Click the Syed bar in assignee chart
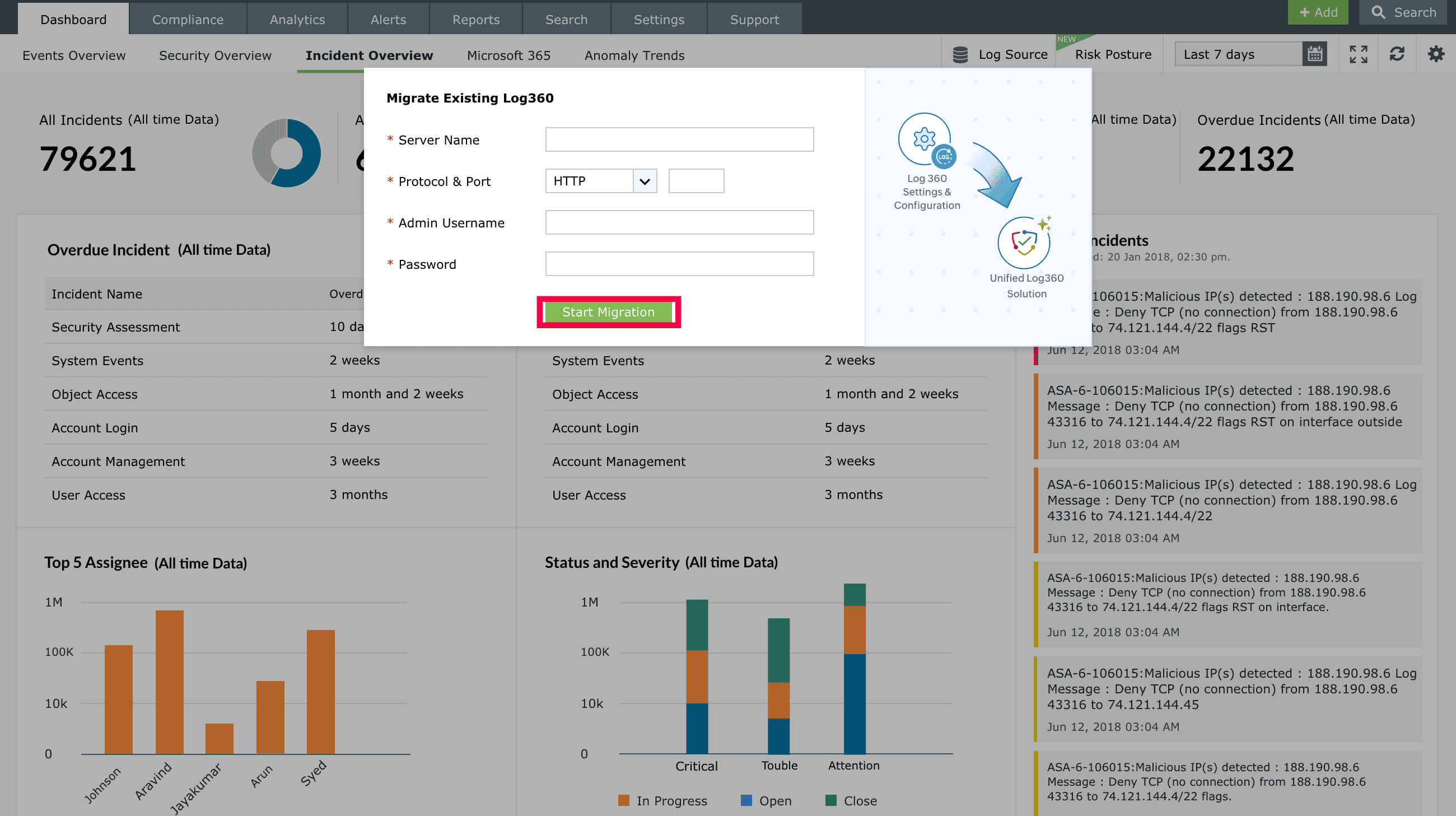 tap(320, 692)
